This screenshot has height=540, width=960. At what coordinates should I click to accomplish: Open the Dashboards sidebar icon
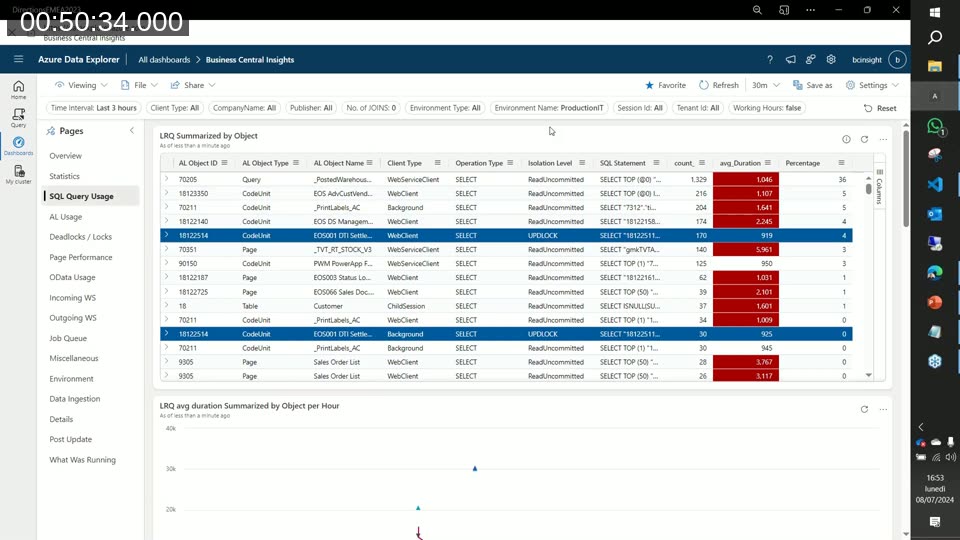tap(18, 146)
